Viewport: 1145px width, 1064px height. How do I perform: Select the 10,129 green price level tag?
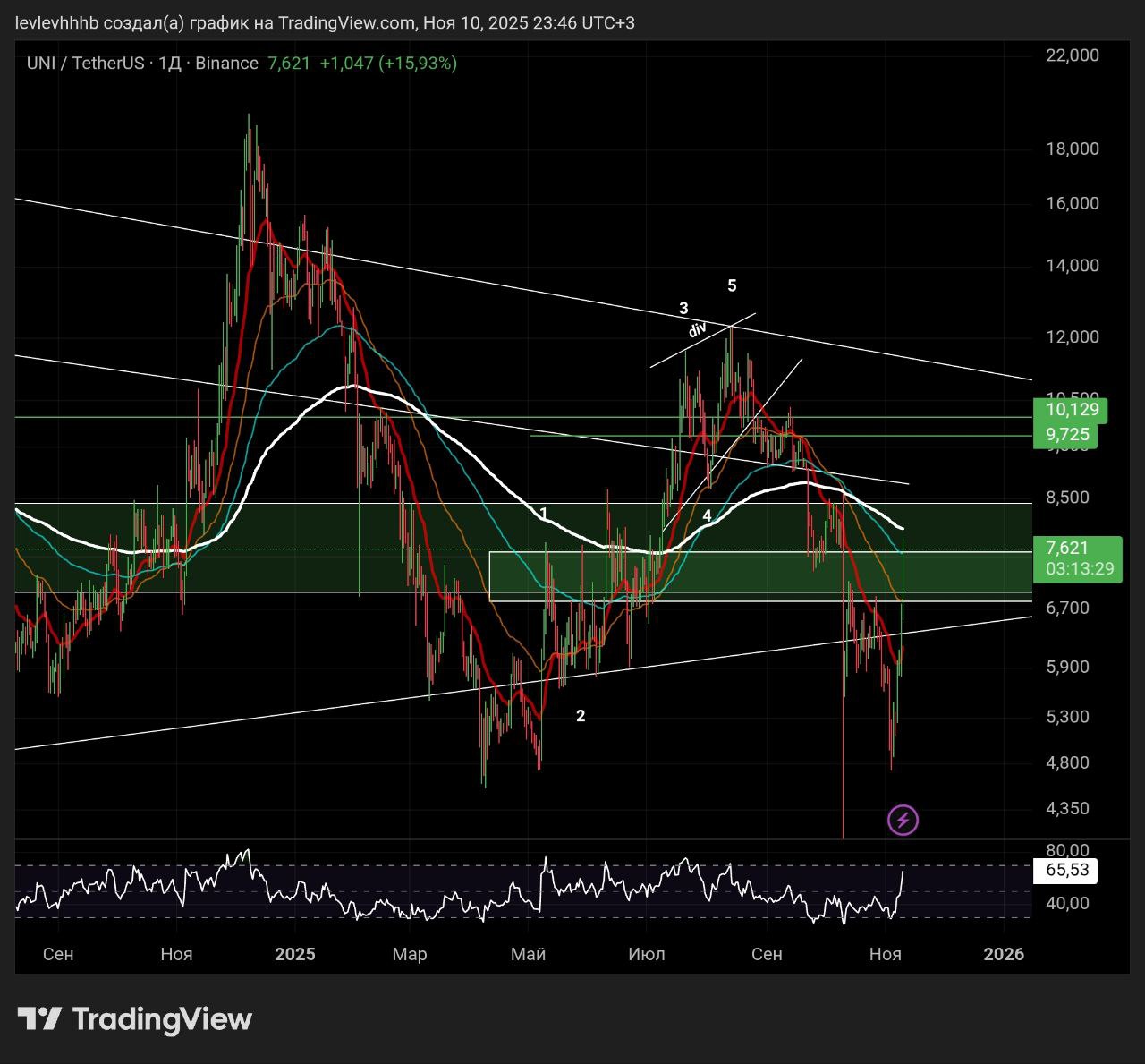pos(1071,411)
